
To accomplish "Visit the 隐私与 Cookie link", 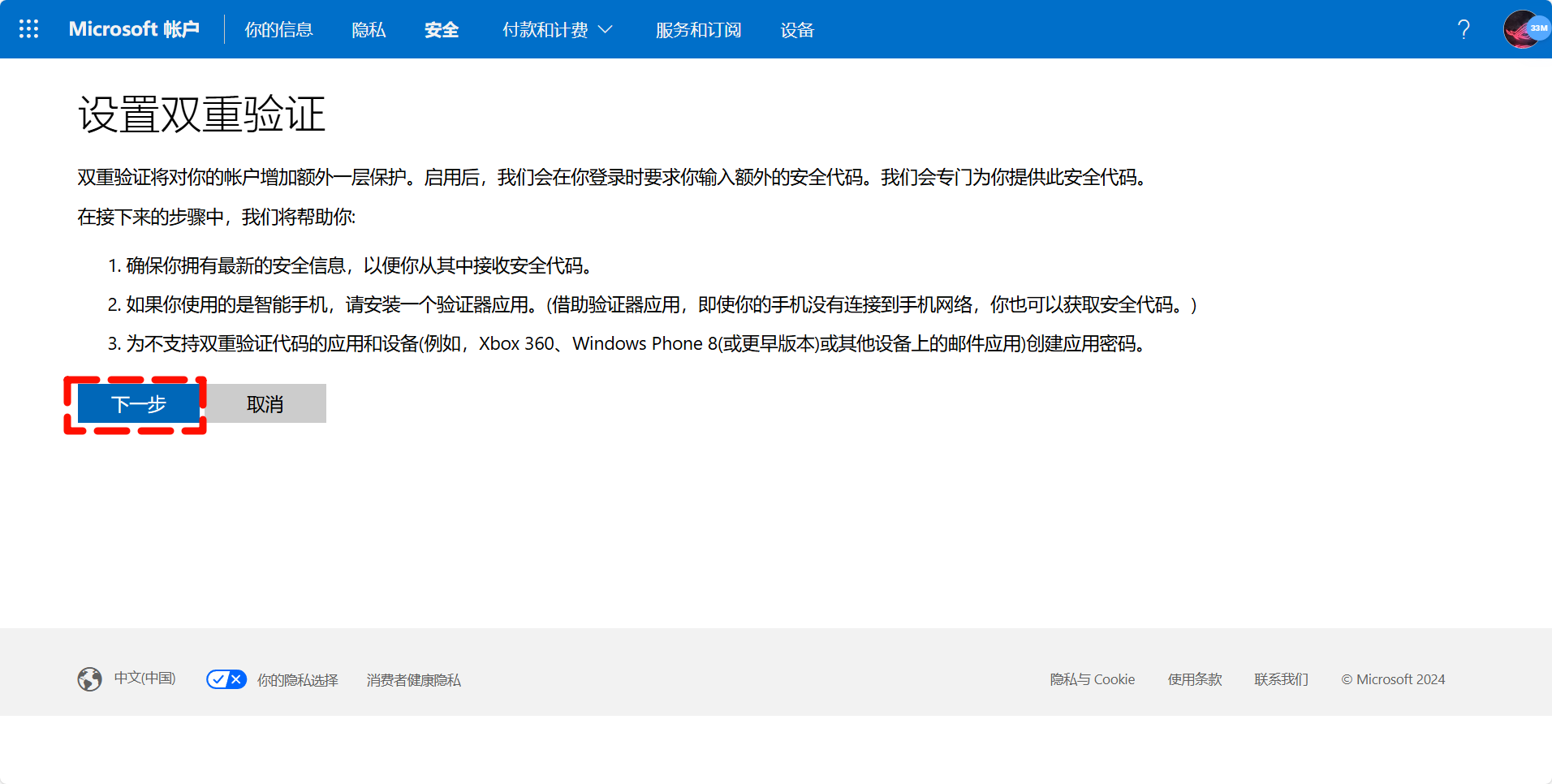I will click(x=1092, y=679).
